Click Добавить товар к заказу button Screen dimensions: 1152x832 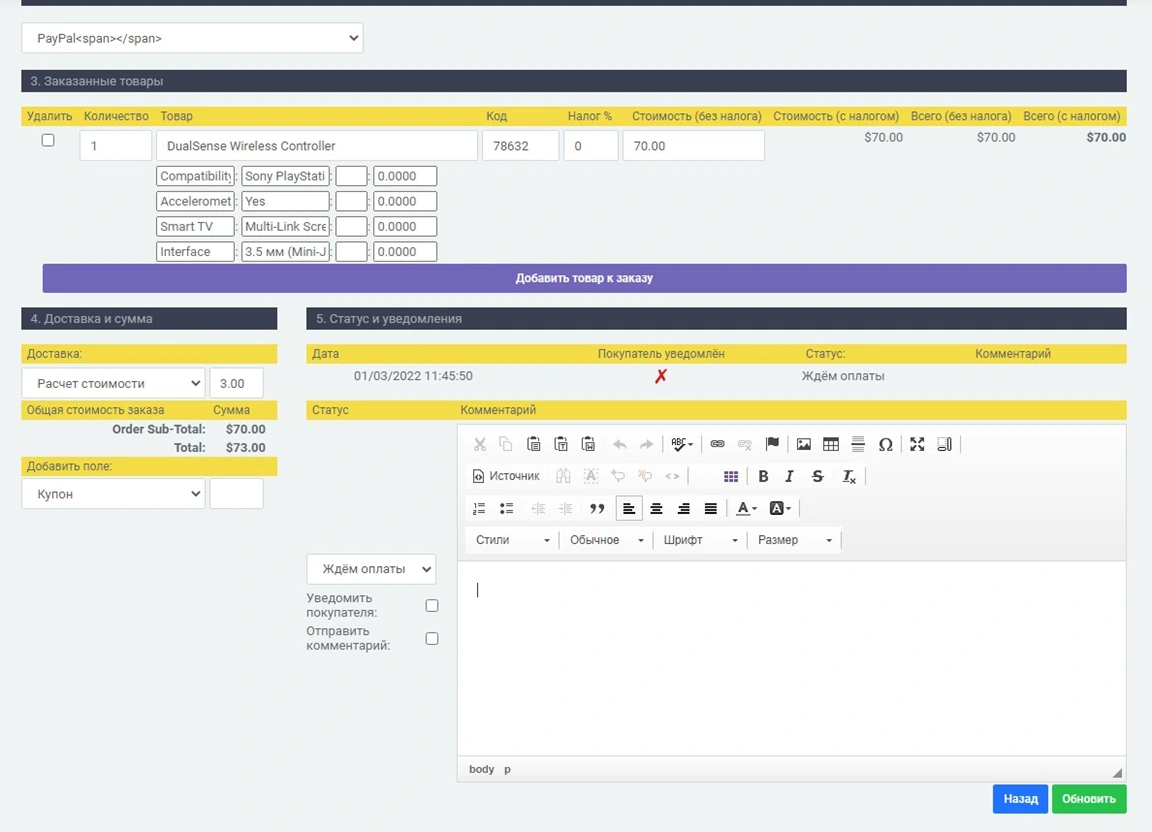[584, 278]
